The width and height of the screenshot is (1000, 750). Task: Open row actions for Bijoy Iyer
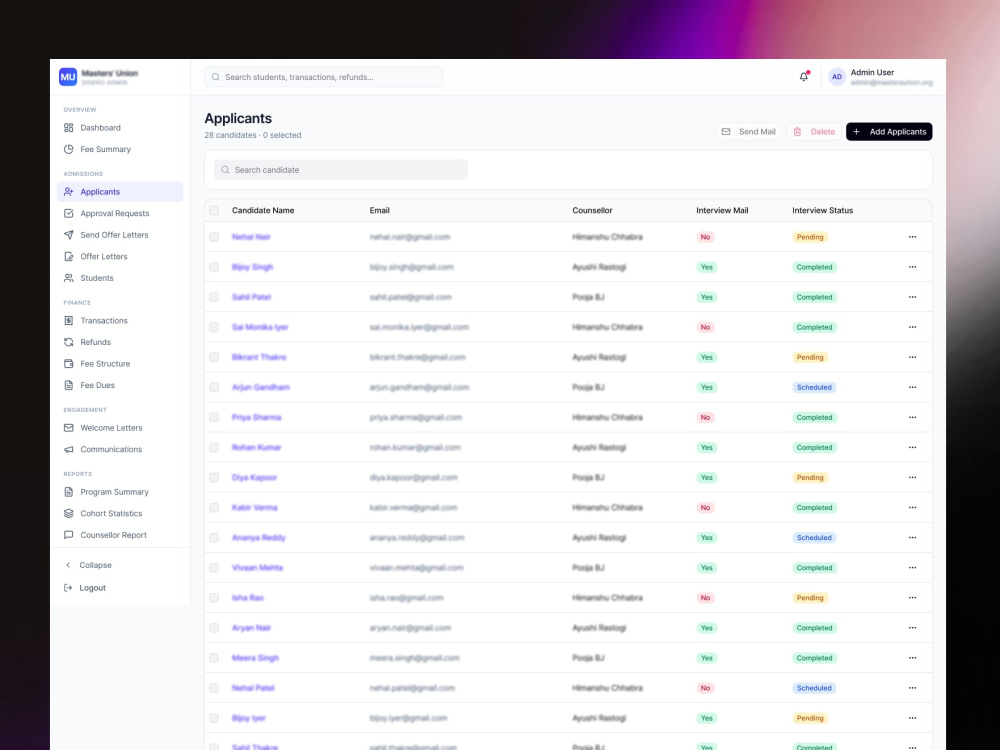coord(913,718)
